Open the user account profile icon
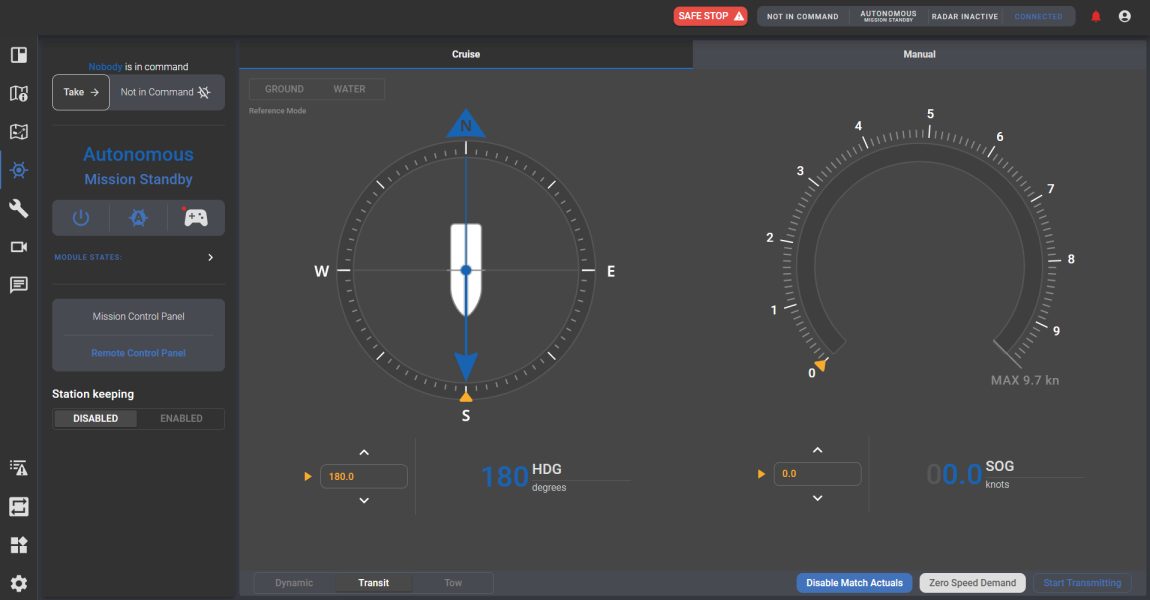Screen dimensions: 1150x600 click(x=1125, y=16)
